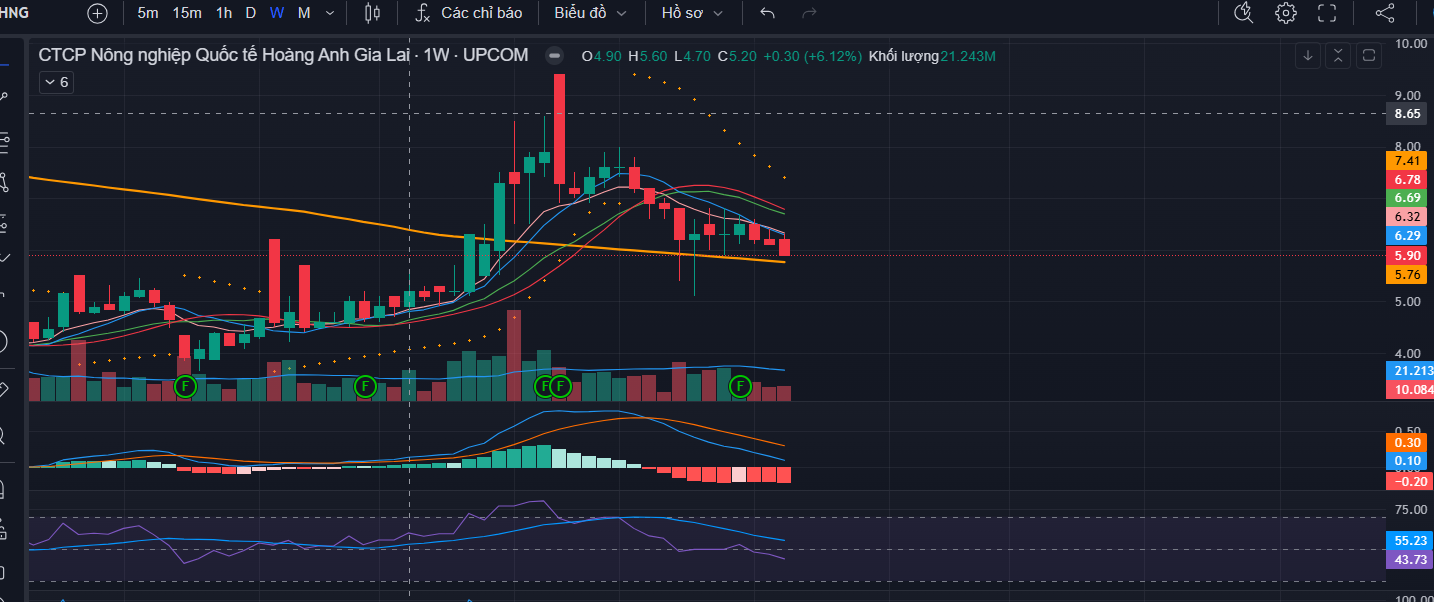Open the Biểu đồ dropdown
This screenshot has width=1434, height=602.
[x=591, y=13]
